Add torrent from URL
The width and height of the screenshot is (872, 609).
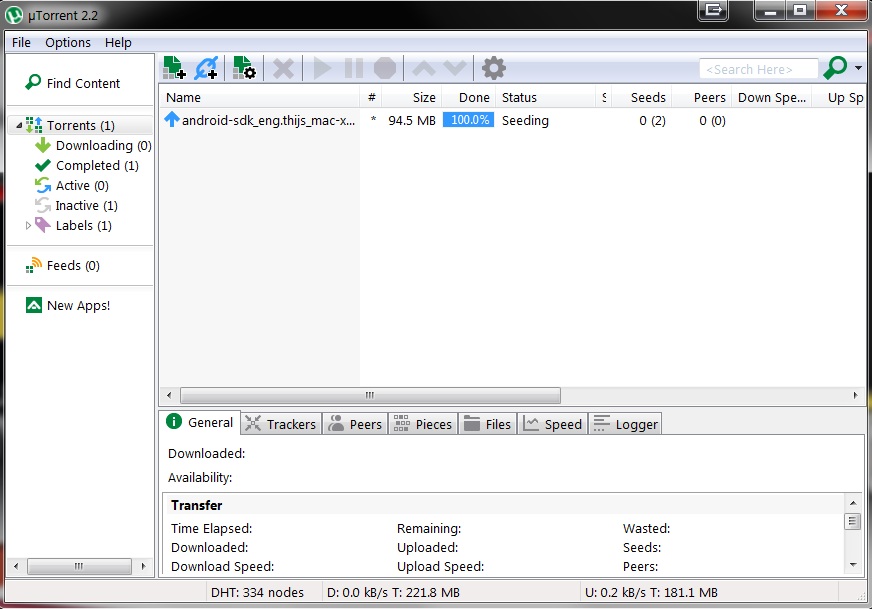click(x=206, y=68)
